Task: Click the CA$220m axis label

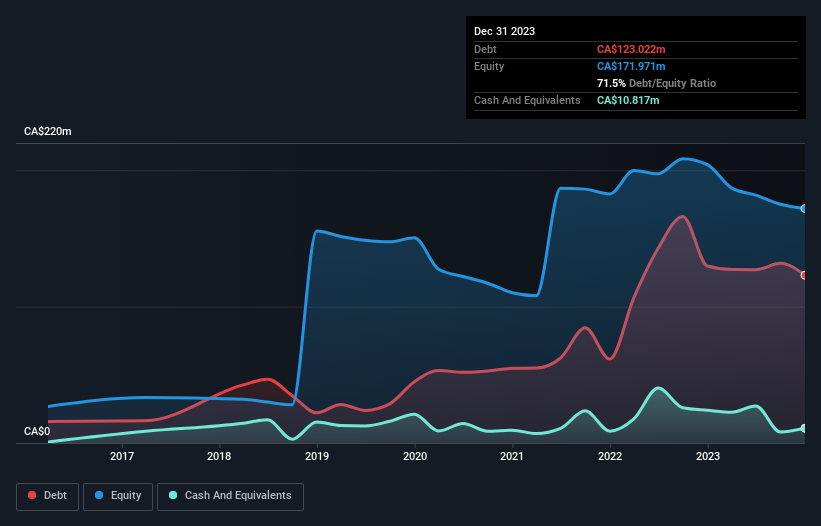Action: click(x=48, y=131)
